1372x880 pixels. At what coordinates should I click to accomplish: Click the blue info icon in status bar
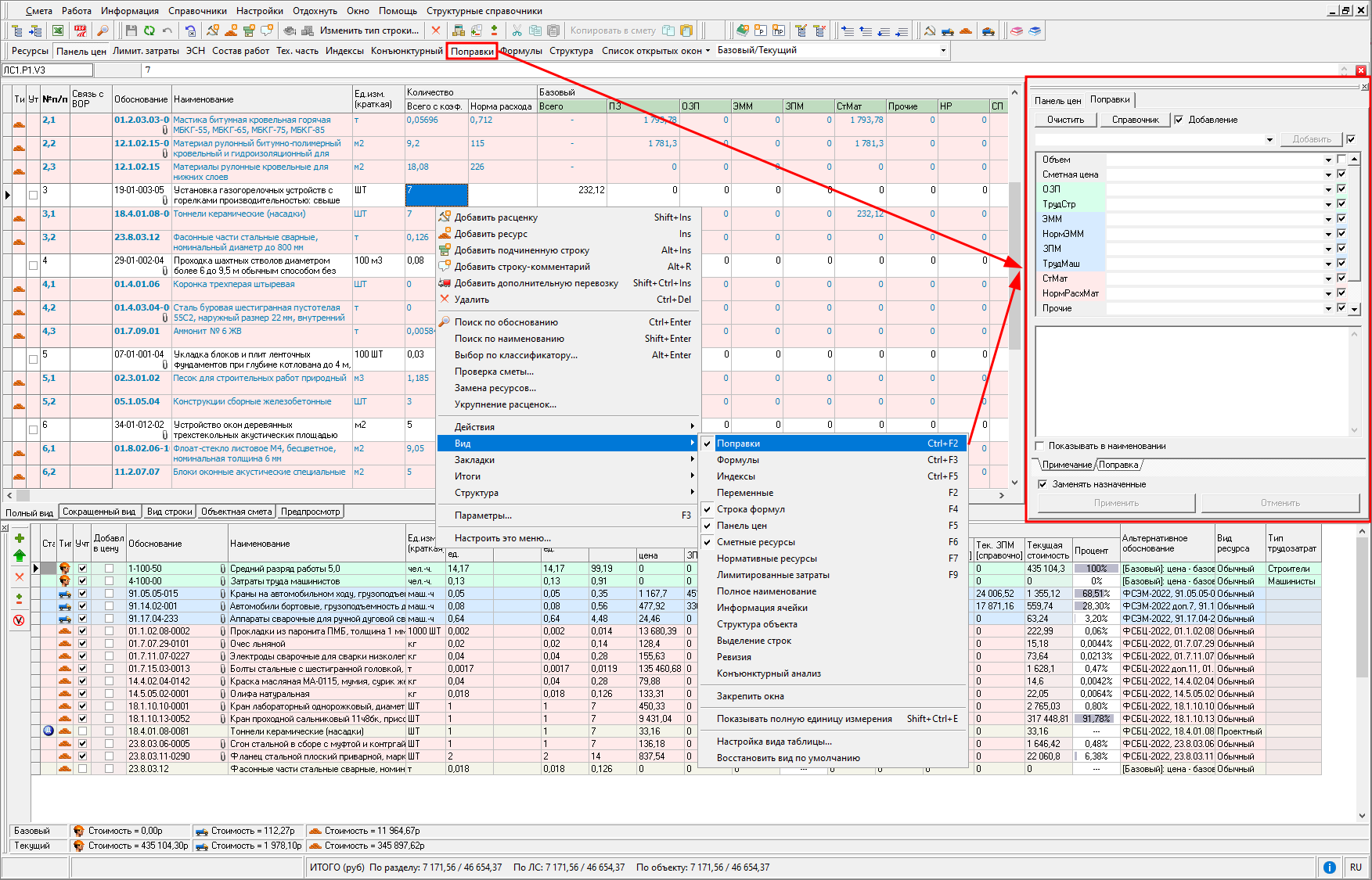point(1329,867)
